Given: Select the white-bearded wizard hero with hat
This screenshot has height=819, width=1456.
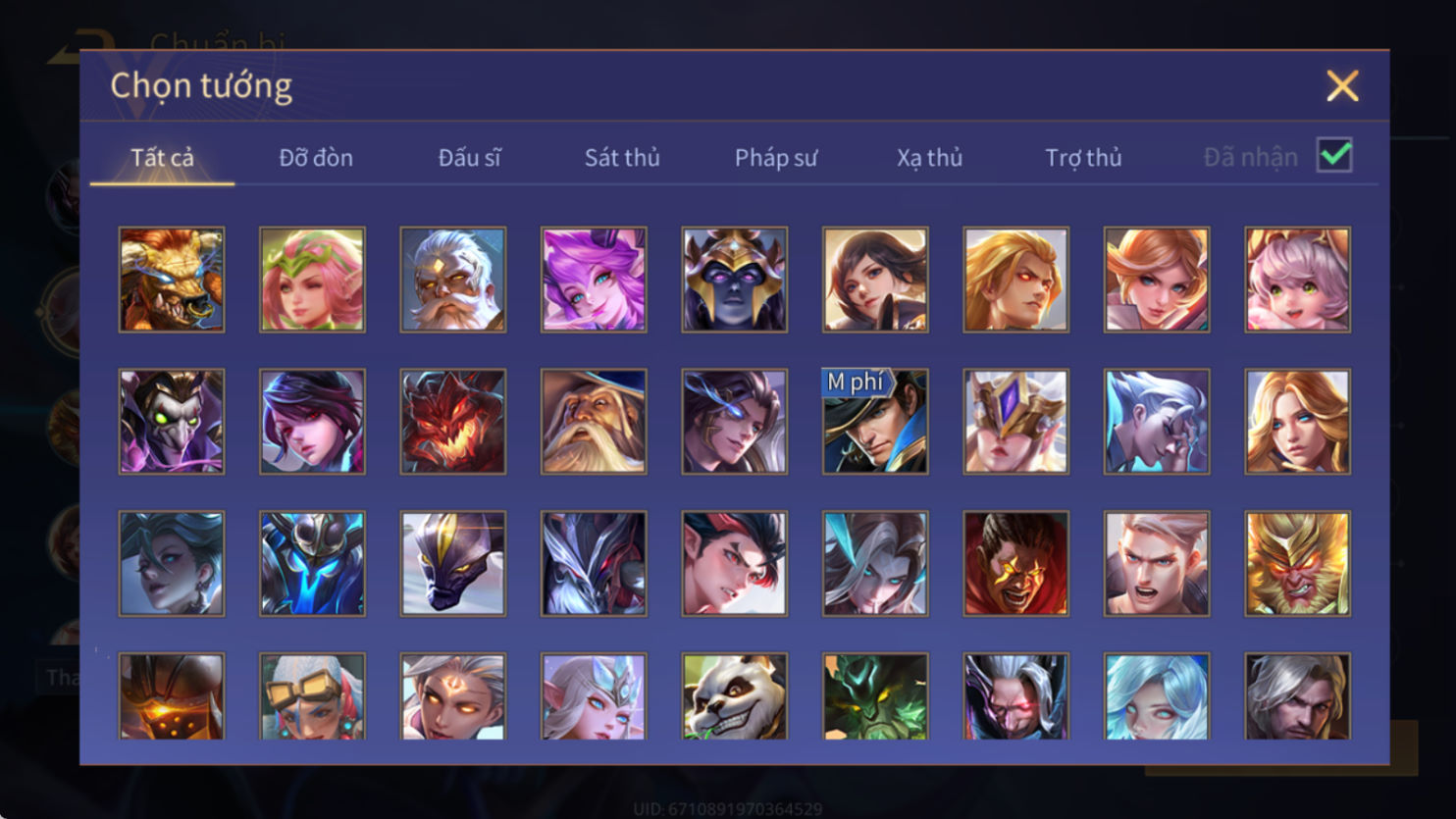Looking at the screenshot, I should point(594,422).
